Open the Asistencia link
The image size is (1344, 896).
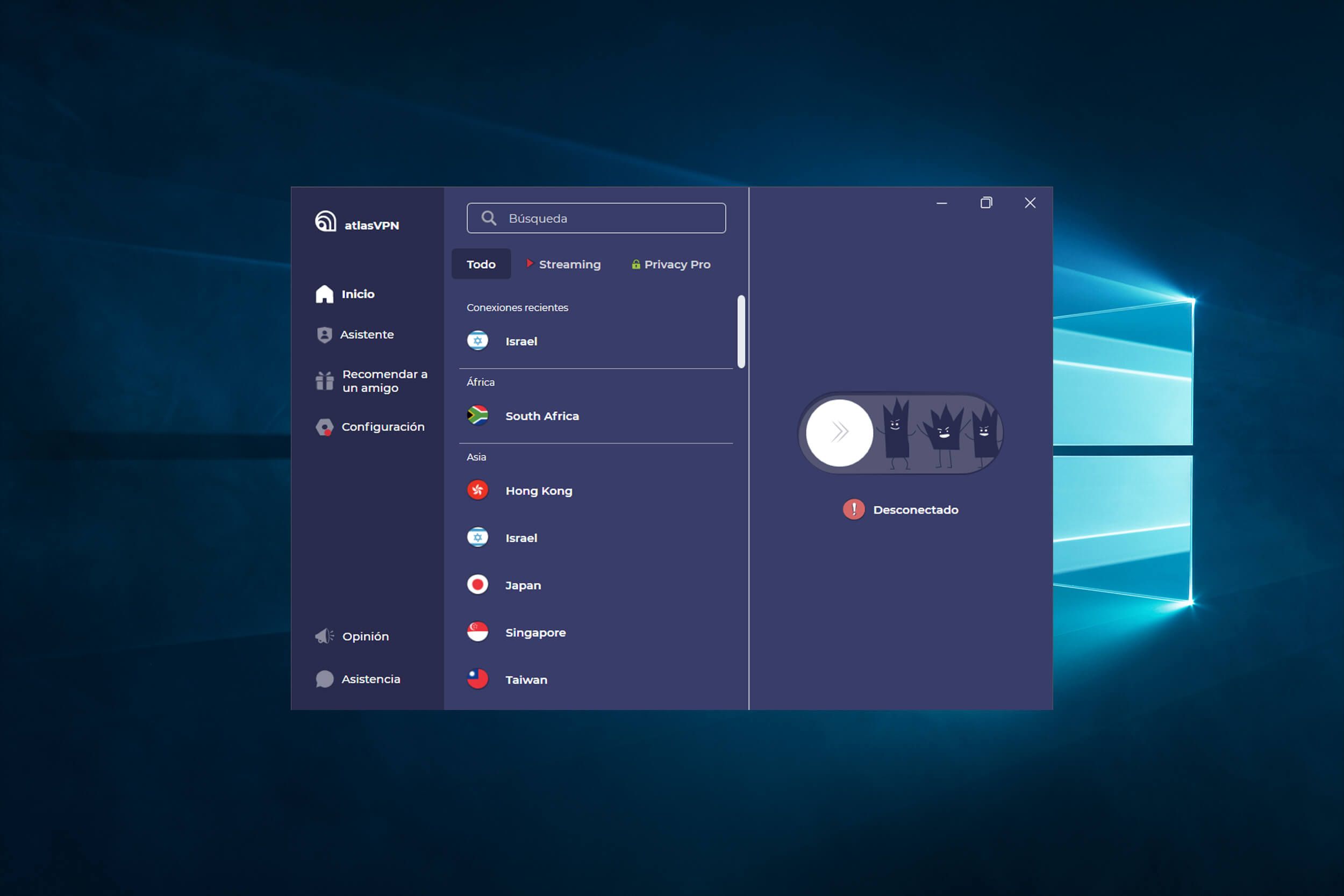(x=358, y=679)
